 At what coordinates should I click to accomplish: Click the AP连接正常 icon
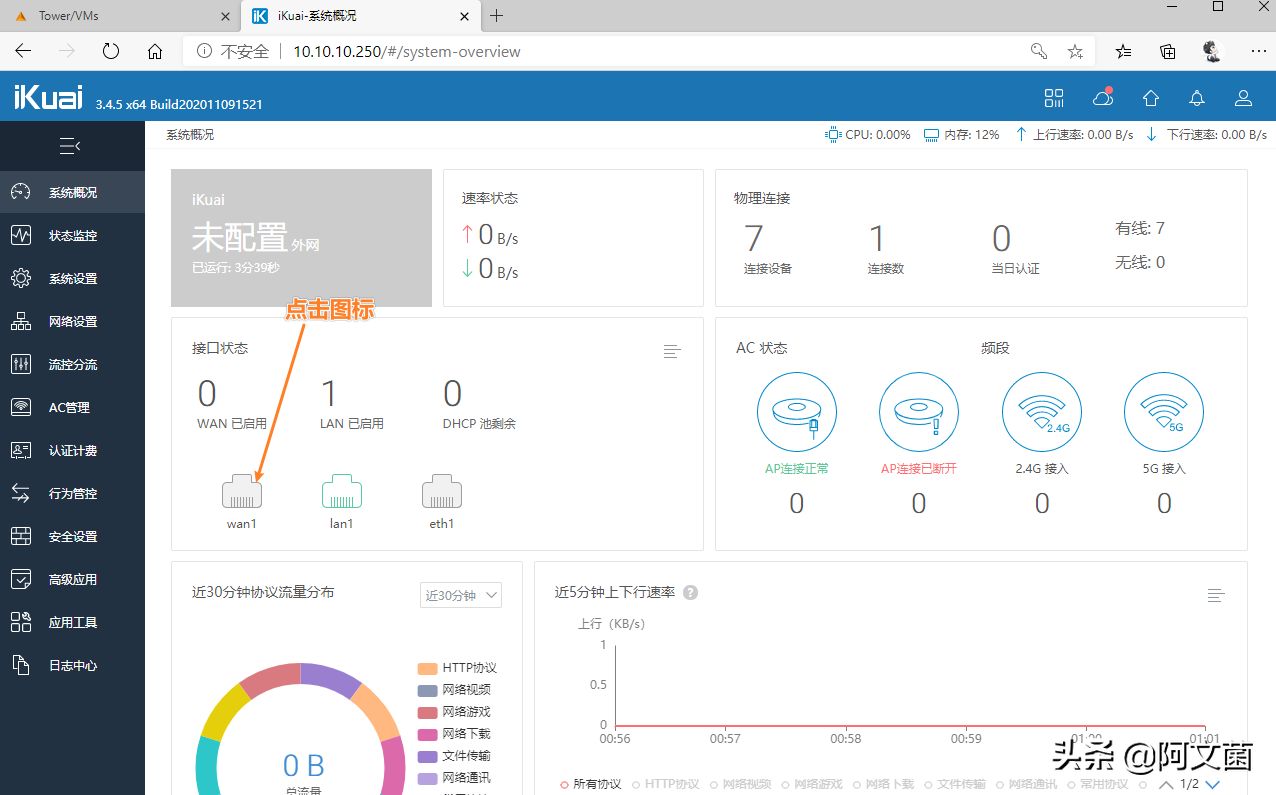click(797, 412)
